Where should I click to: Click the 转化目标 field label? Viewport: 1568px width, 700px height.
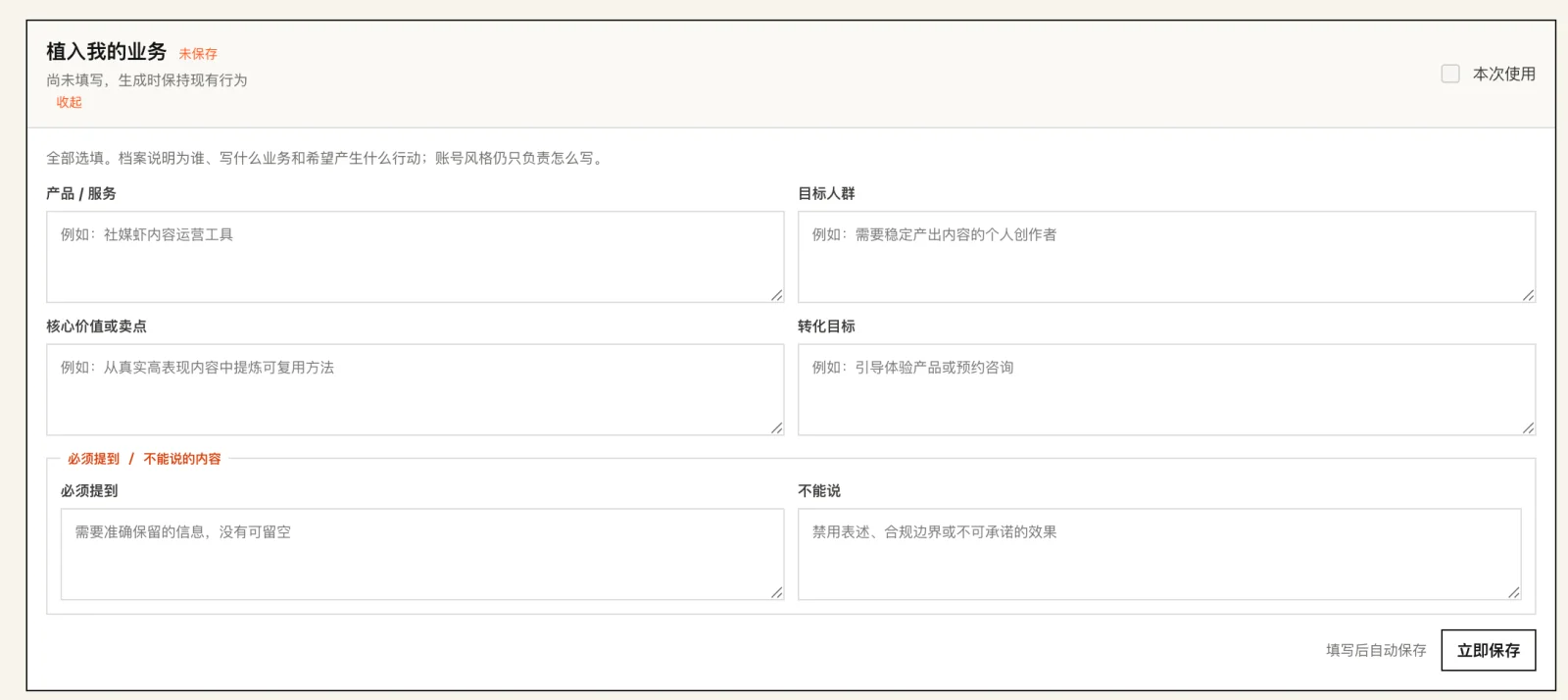826,326
